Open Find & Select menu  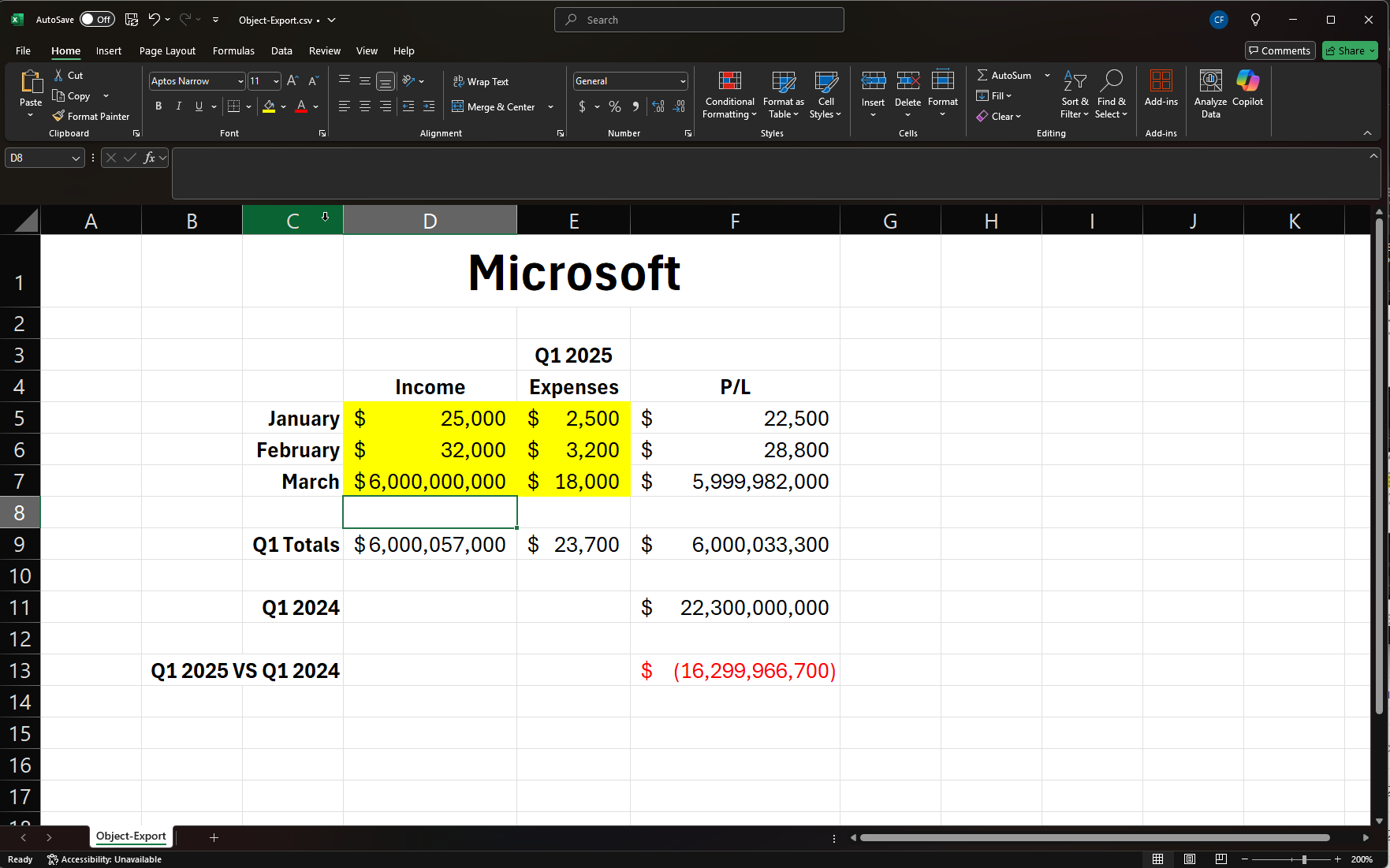pyautogui.click(x=1111, y=95)
